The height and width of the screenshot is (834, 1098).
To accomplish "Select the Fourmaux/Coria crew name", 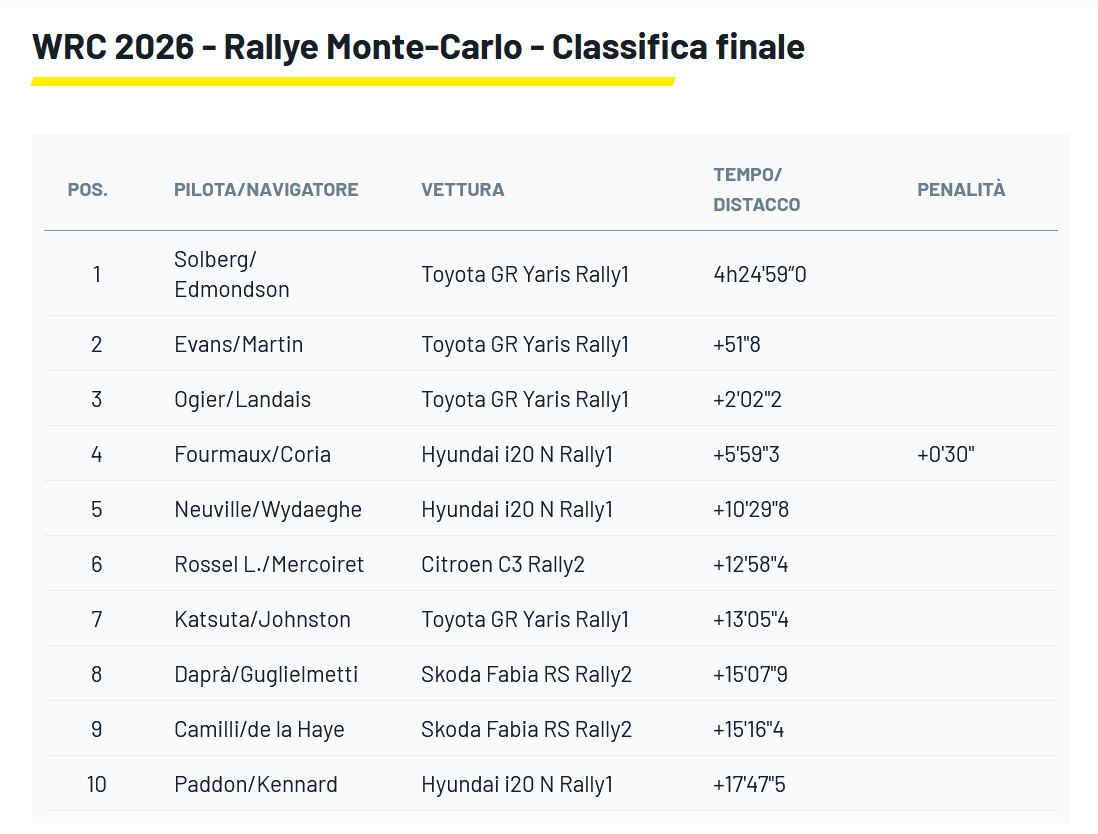I will pos(252,454).
